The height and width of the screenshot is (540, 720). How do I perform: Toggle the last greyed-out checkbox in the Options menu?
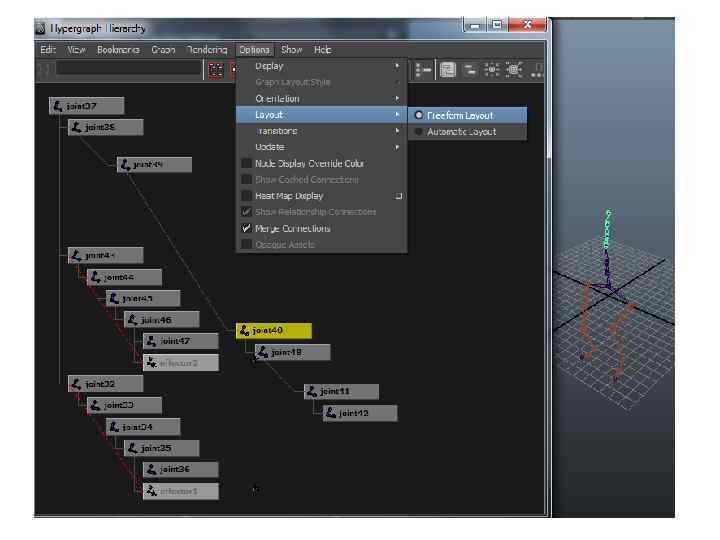[x=247, y=244]
